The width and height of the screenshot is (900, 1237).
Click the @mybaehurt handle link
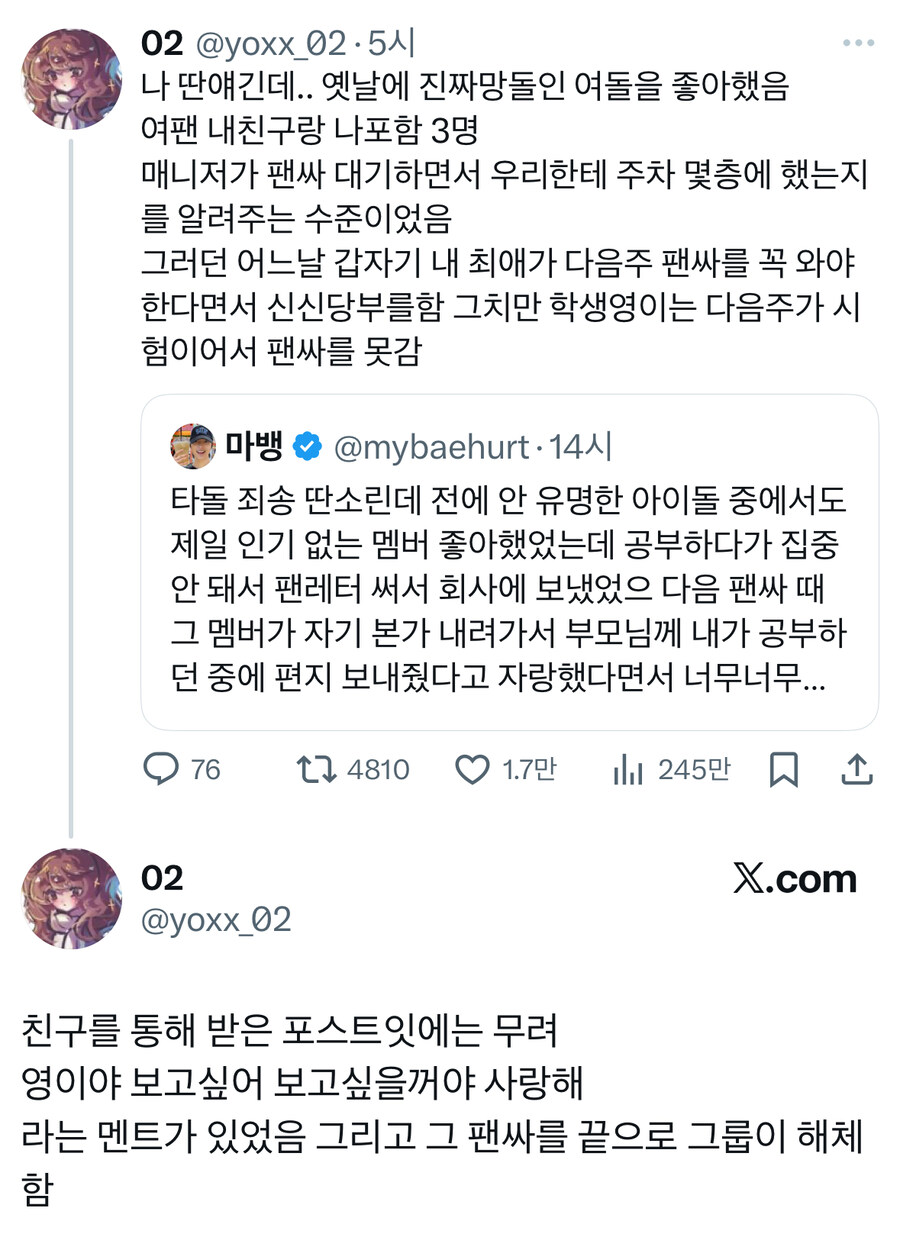click(430, 446)
